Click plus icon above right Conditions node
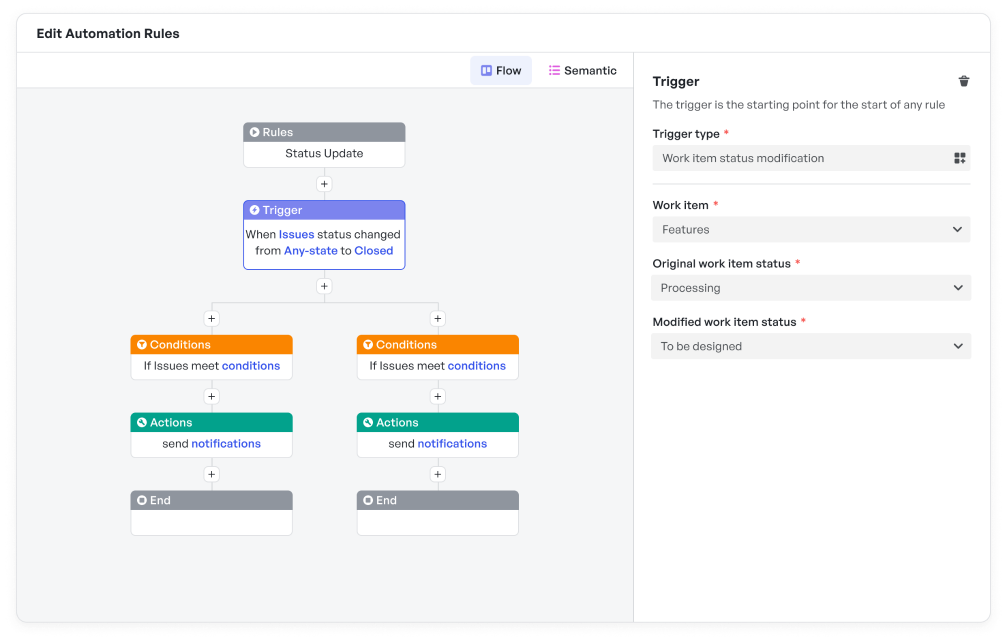Image resolution: width=1007 pixels, height=642 pixels. (437, 319)
